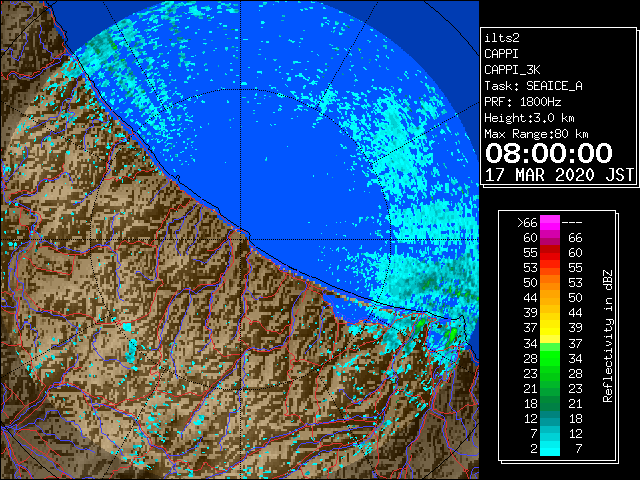
Task: Click the 'Task: SEAICE_A' line
Action: click(x=533, y=86)
